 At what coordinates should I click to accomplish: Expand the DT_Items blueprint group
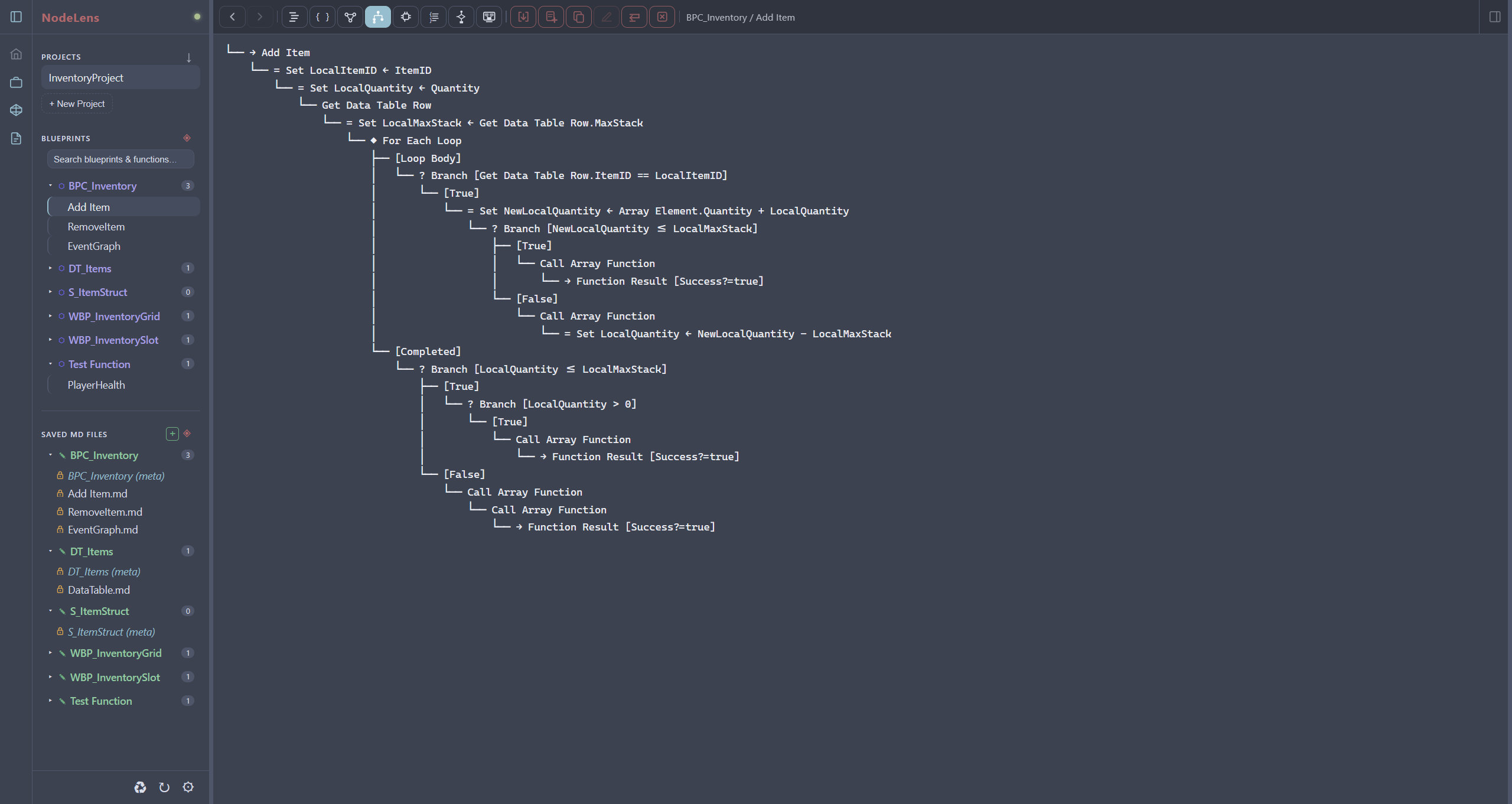point(50,268)
